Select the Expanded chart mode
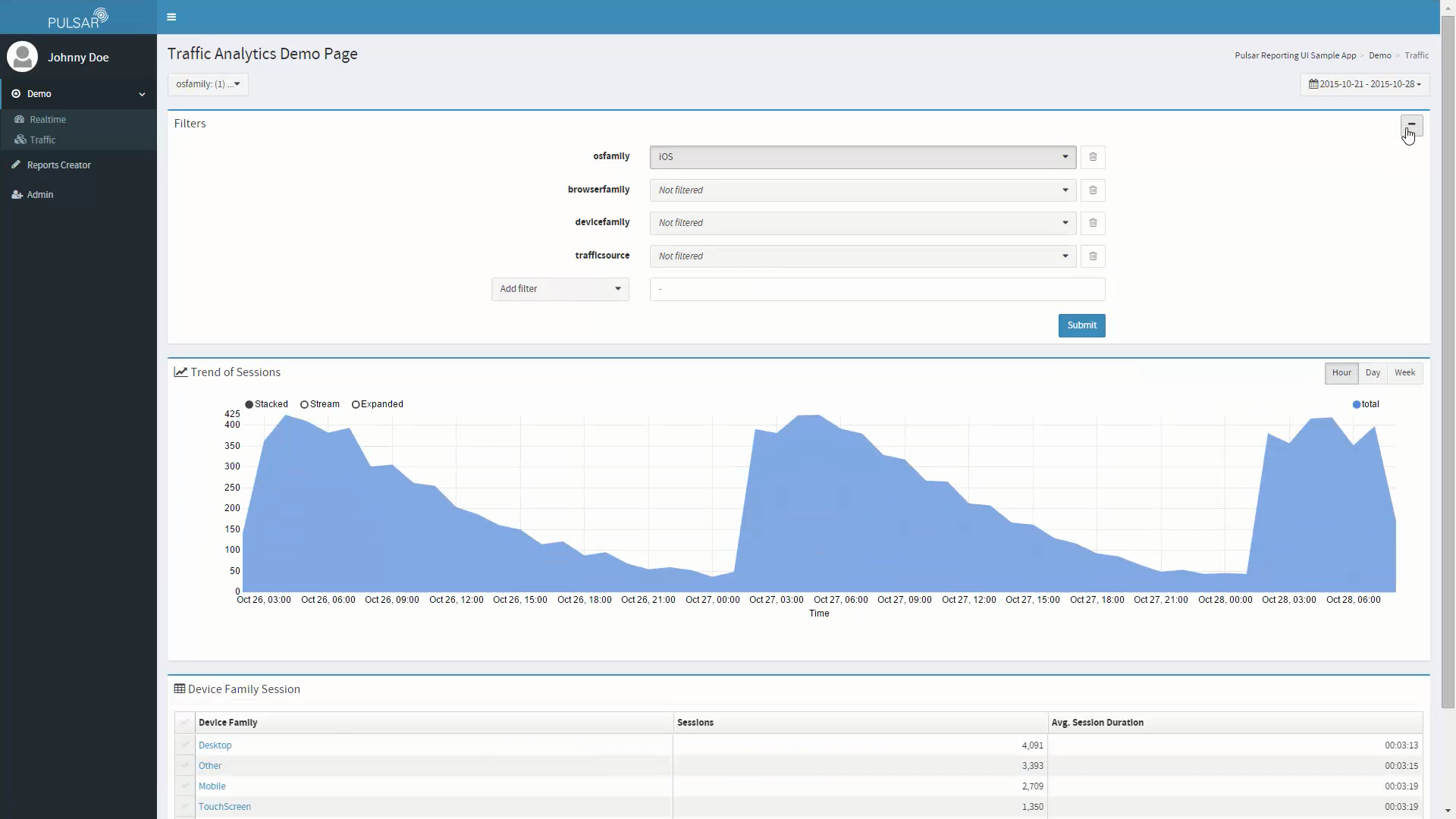The image size is (1456, 819). coord(378,404)
